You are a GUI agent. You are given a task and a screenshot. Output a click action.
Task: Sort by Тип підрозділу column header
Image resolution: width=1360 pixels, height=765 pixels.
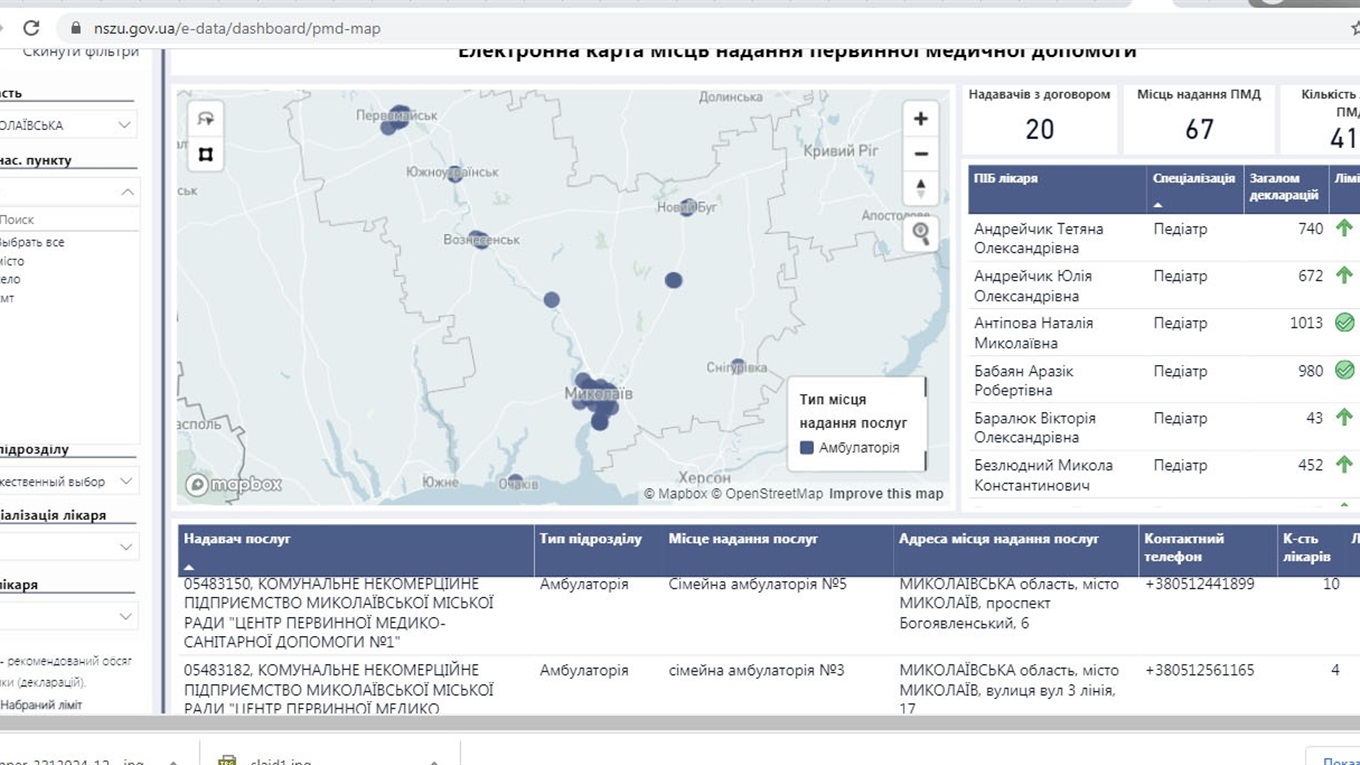click(598, 550)
